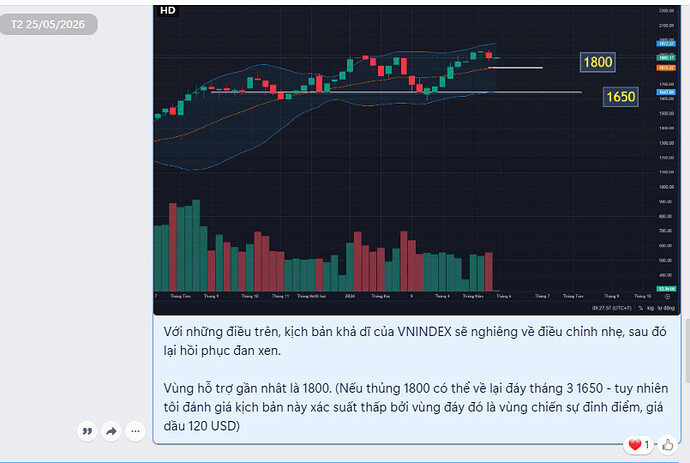Open the three-dots more options menu
The height and width of the screenshot is (463, 690).
(x=135, y=431)
